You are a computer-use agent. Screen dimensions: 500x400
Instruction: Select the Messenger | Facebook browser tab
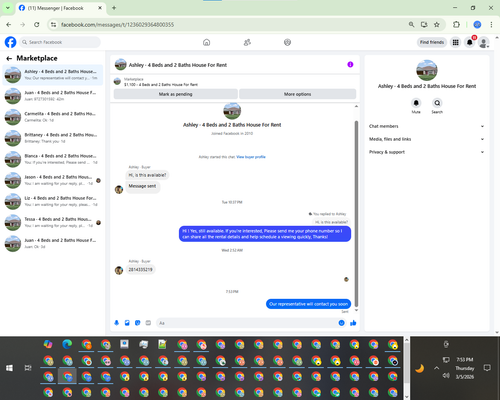pos(61,8)
